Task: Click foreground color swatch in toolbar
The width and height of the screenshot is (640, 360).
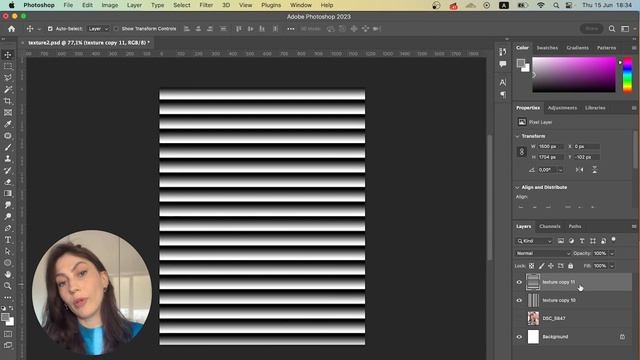Action: click(5, 317)
